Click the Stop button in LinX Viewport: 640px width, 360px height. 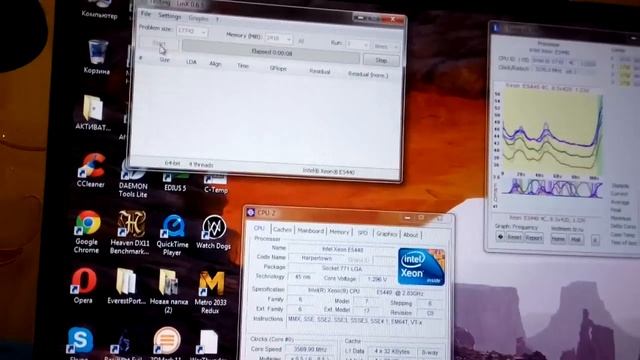pos(381,60)
